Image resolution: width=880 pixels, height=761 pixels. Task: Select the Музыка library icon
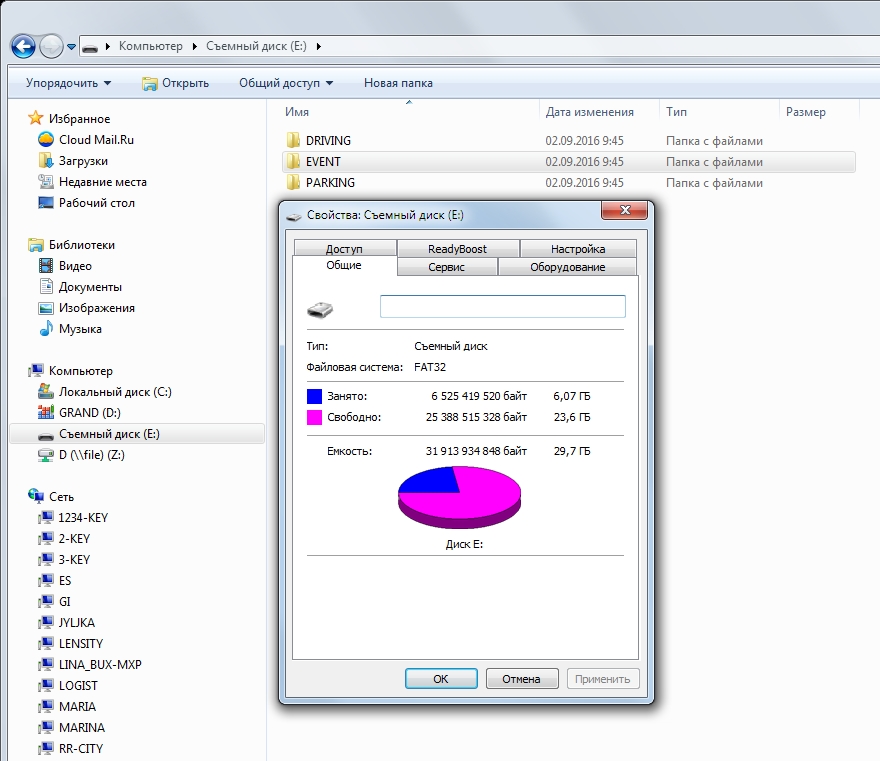[x=45, y=329]
